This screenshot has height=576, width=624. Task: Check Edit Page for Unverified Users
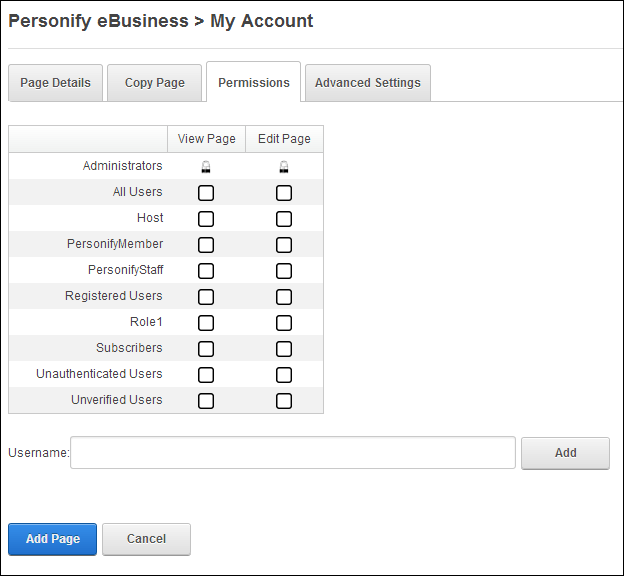pyautogui.click(x=284, y=401)
